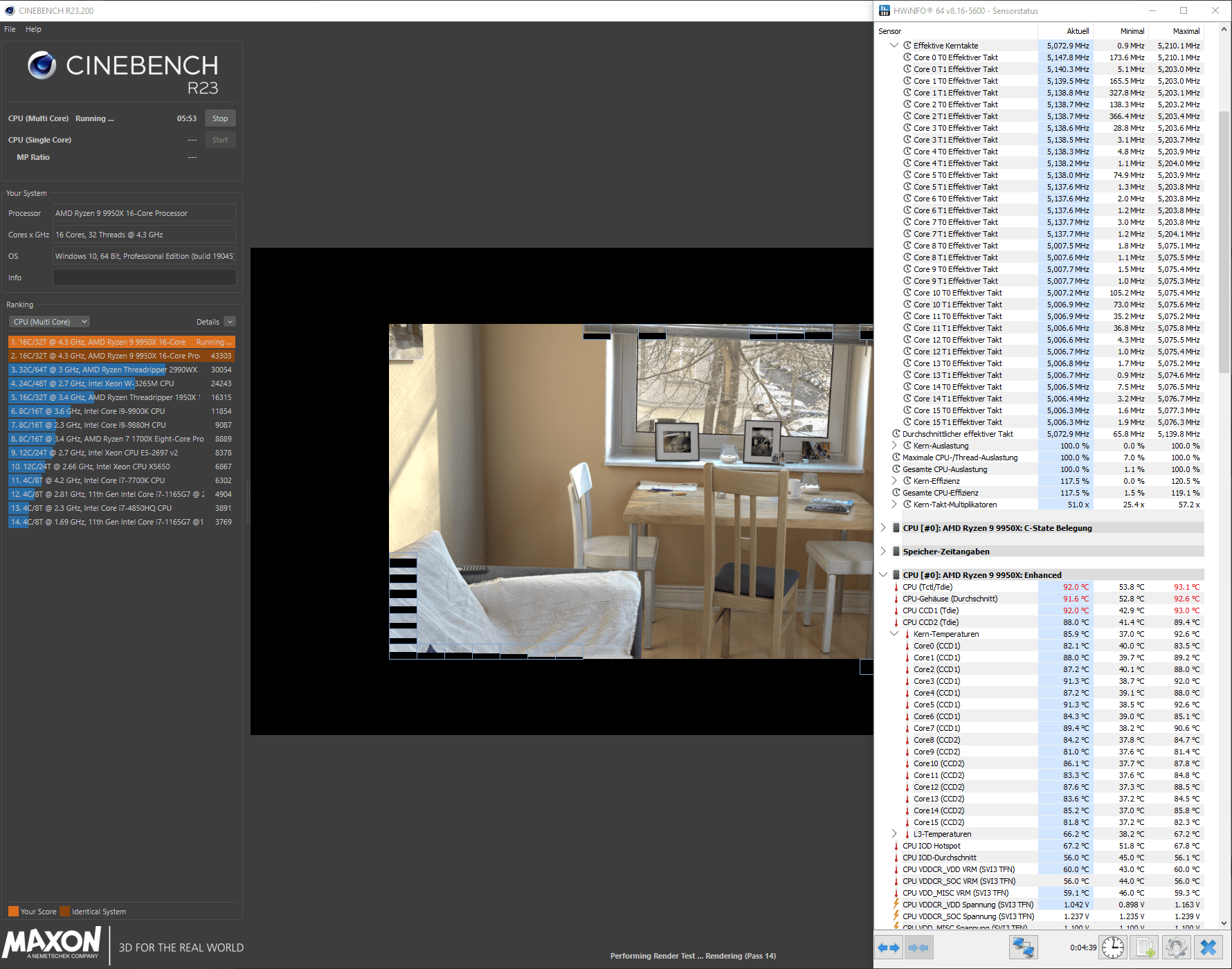Click the HWiNFO title bar app icon
Image resolution: width=1232 pixels, height=969 pixels.
885,10
